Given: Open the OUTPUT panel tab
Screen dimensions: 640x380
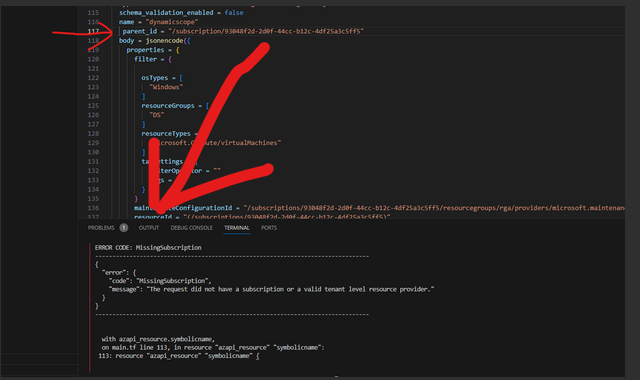Looking at the screenshot, I should (149, 228).
